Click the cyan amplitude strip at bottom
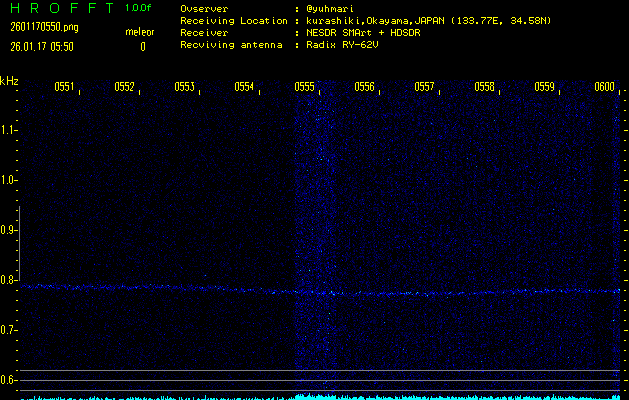Image resolution: width=629 pixels, height=400 pixels. [x=320, y=396]
